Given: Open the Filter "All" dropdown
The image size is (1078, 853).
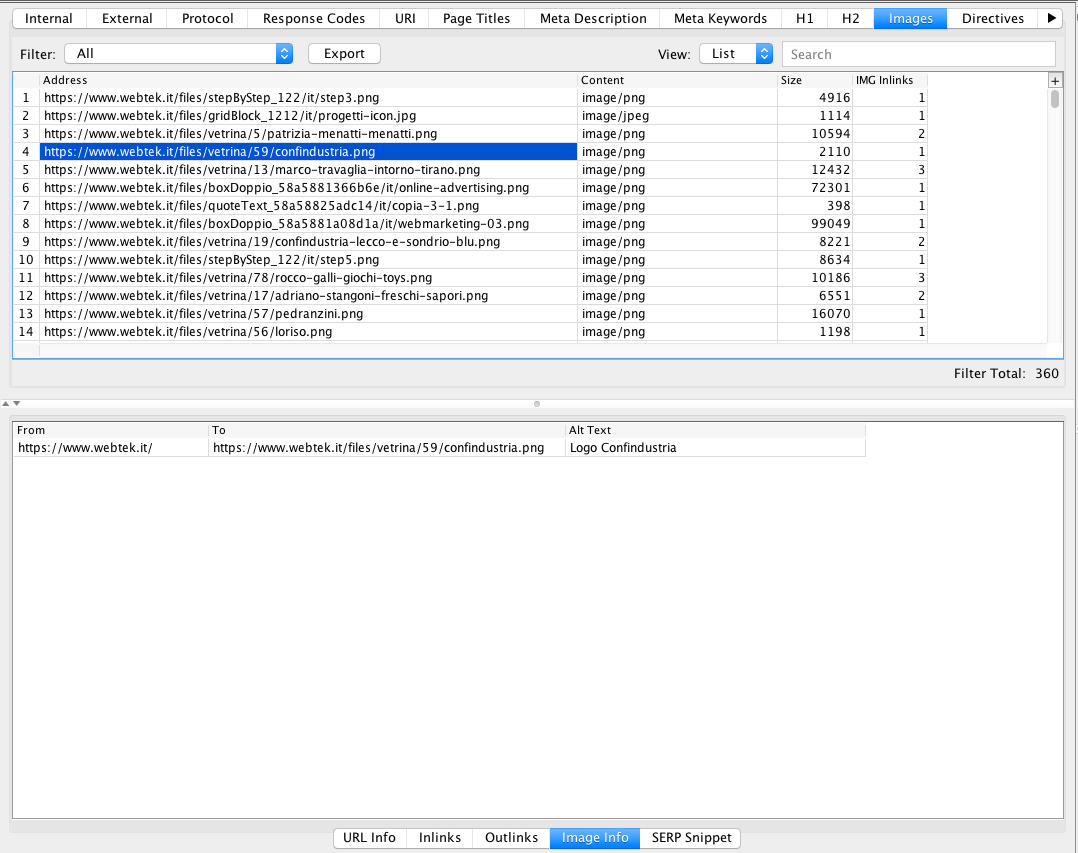Looking at the screenshot, I should pyautogui.click(x=178, y=53).
